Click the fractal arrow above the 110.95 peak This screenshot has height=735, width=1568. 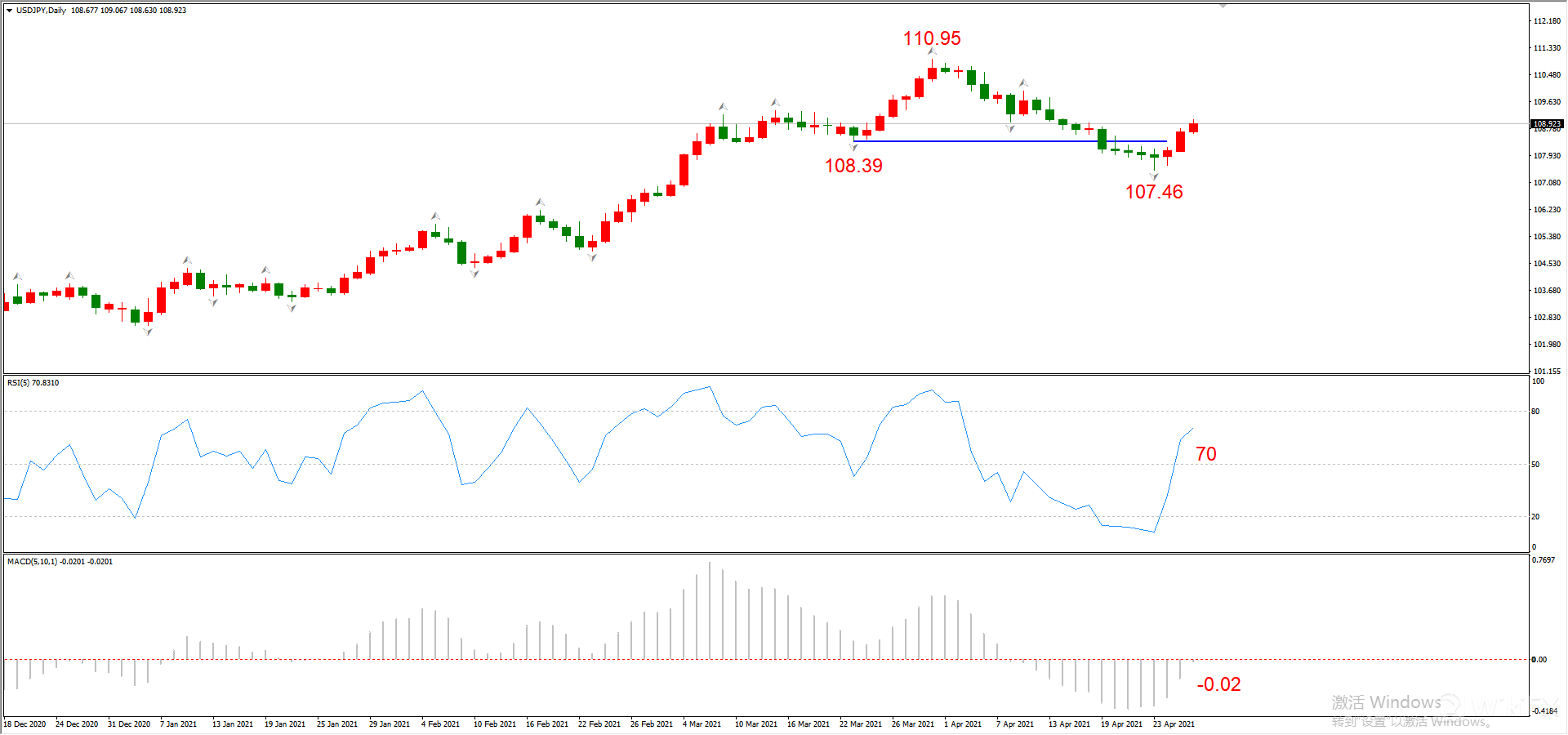coord(932,52)
